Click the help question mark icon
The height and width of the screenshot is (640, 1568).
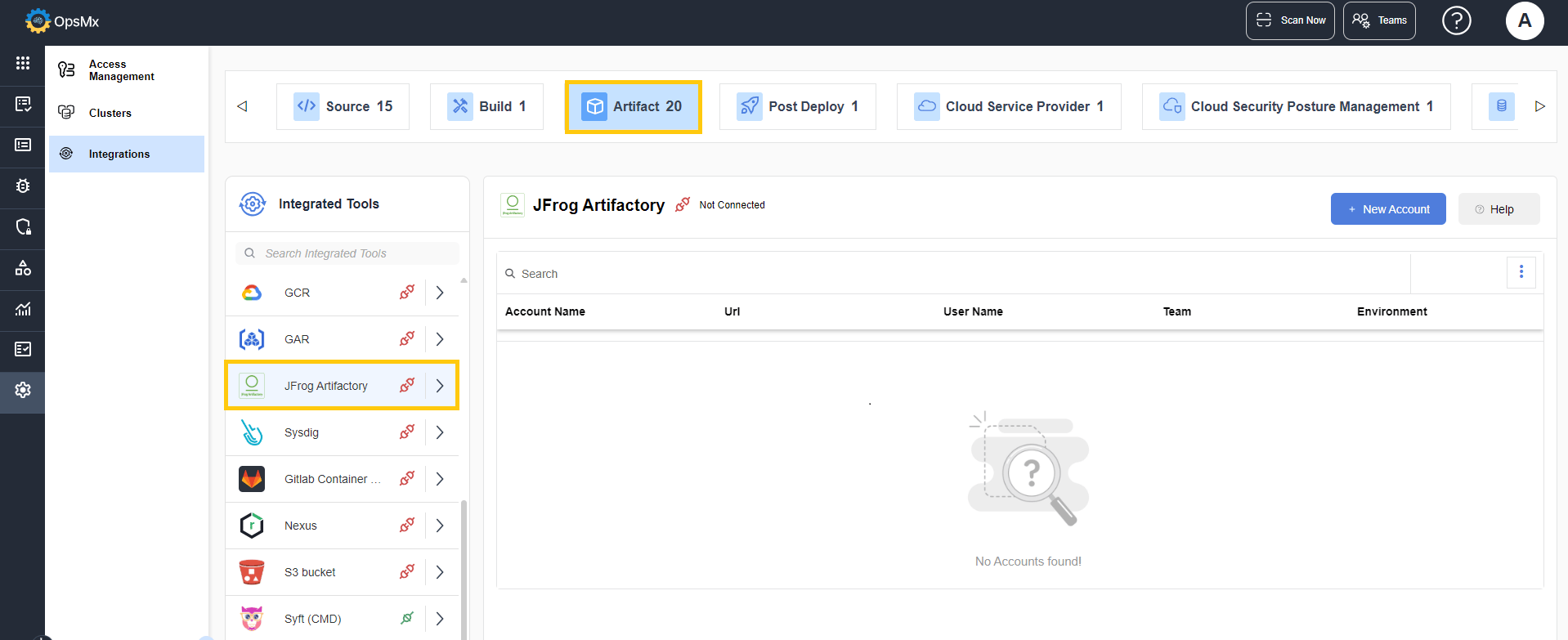(1456, 20)
